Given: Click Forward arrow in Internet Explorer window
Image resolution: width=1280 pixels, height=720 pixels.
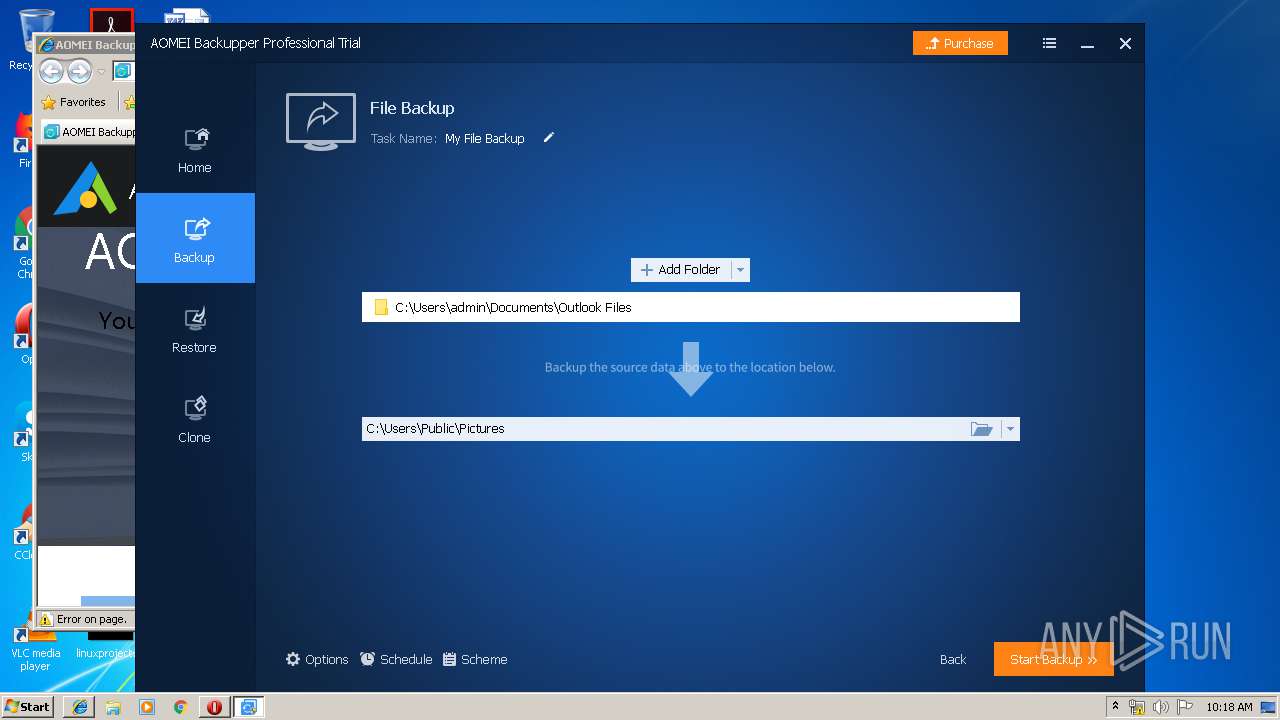Looking at the screenshot, I should pos(80,71).
